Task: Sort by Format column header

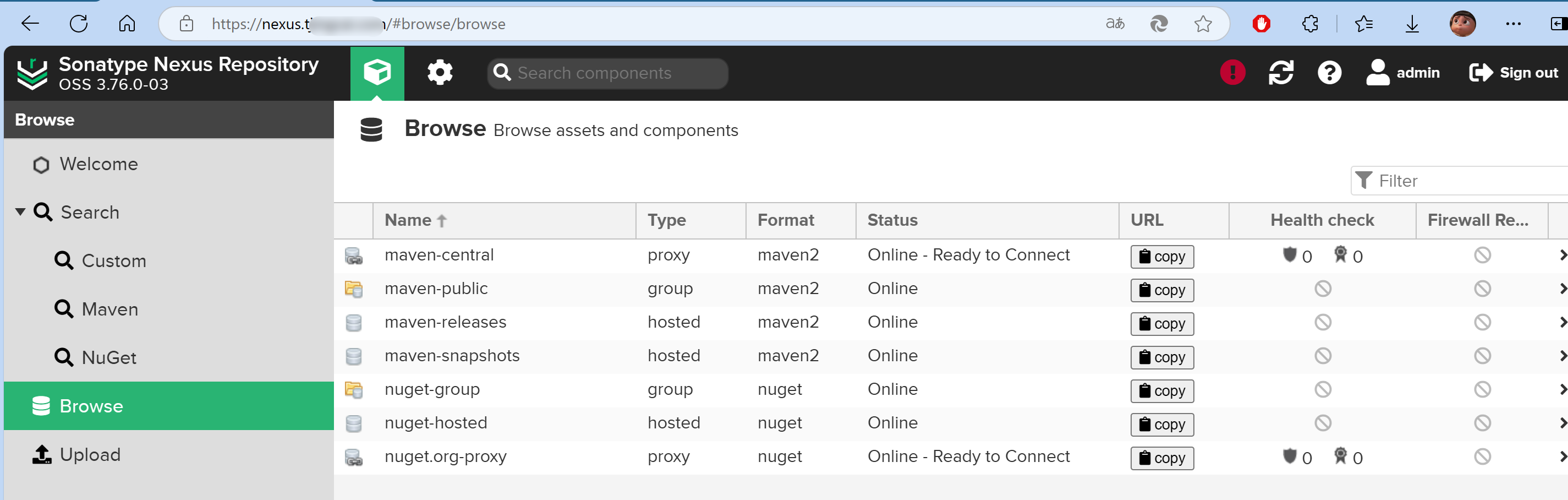Action: tap(801, 220)
